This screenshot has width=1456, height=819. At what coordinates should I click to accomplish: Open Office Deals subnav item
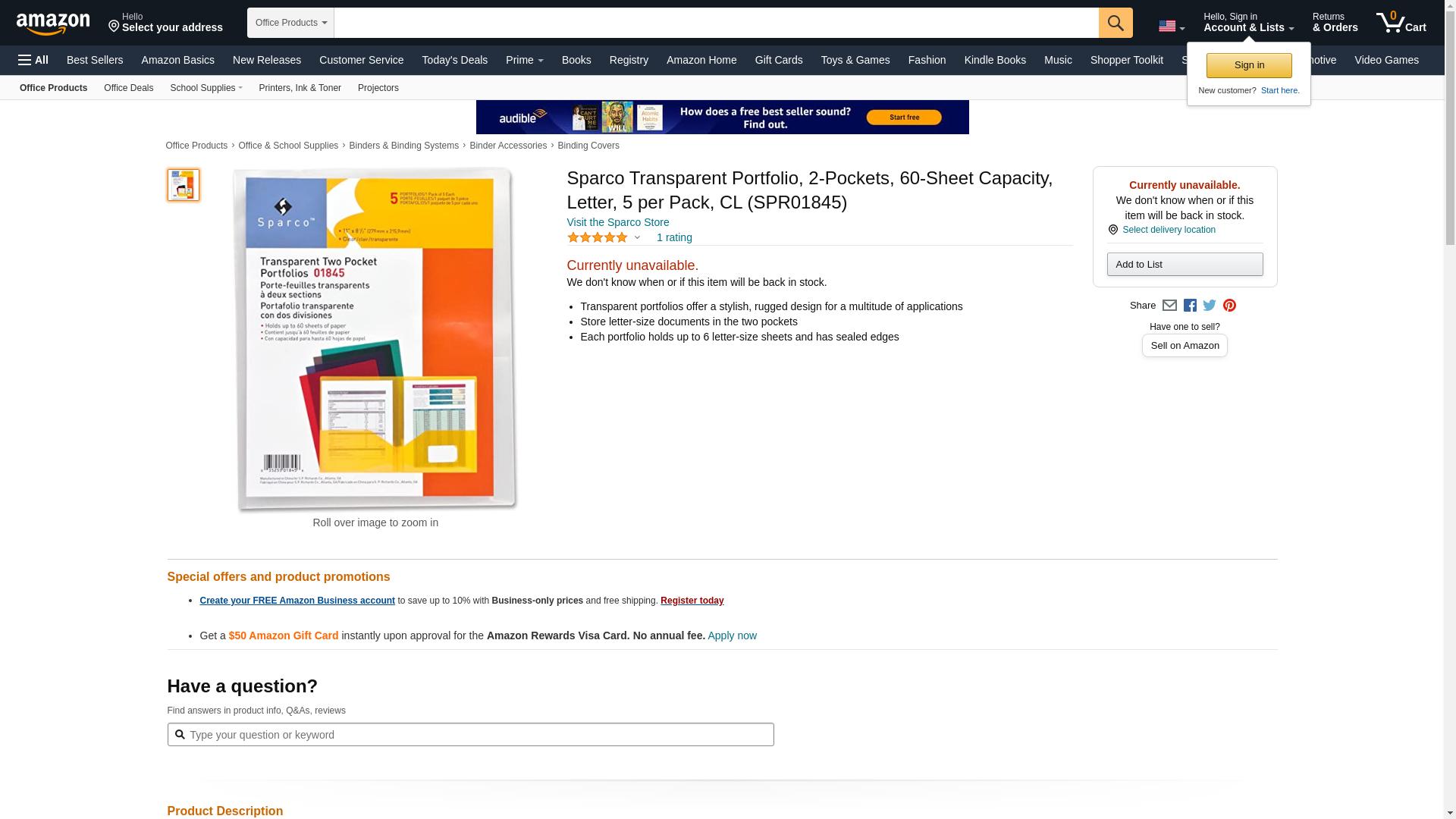(128, 88)
